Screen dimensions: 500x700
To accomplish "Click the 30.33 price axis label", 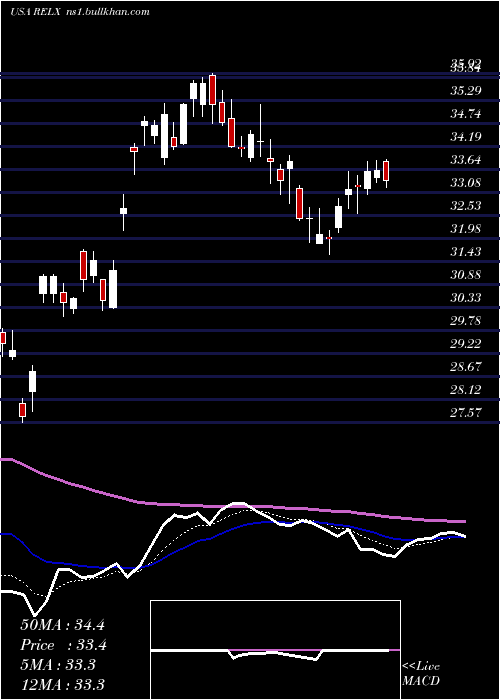I will pyautogui.click(x=466, y=298).
